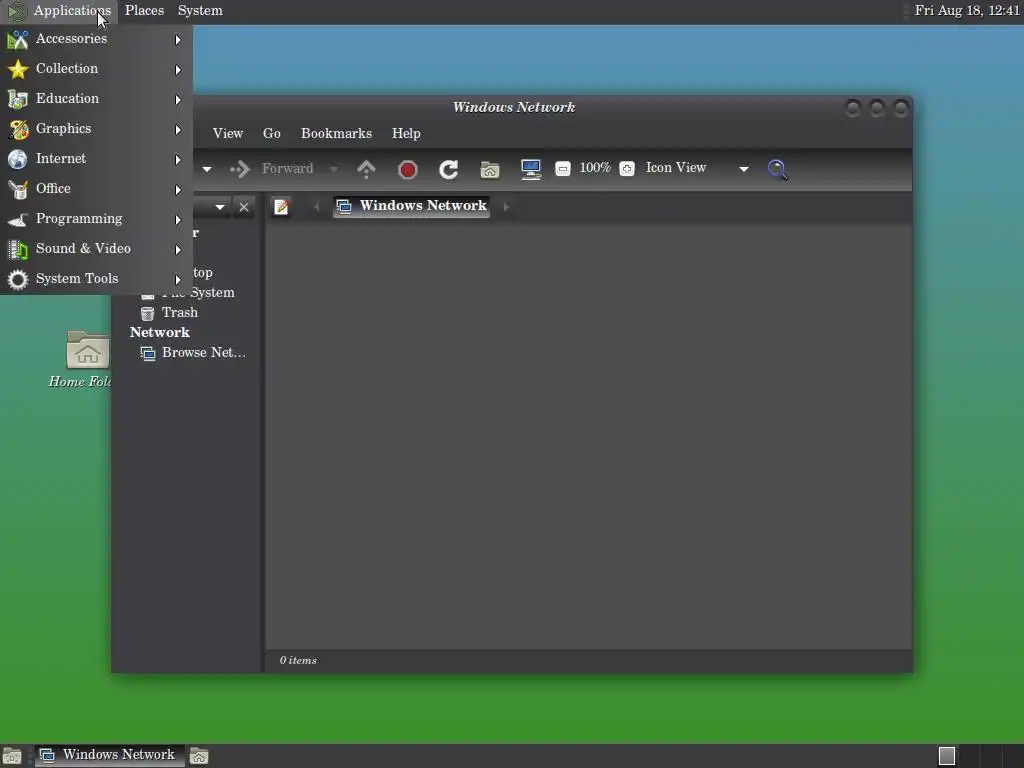Zoom out with the minus button

(562, 169)
